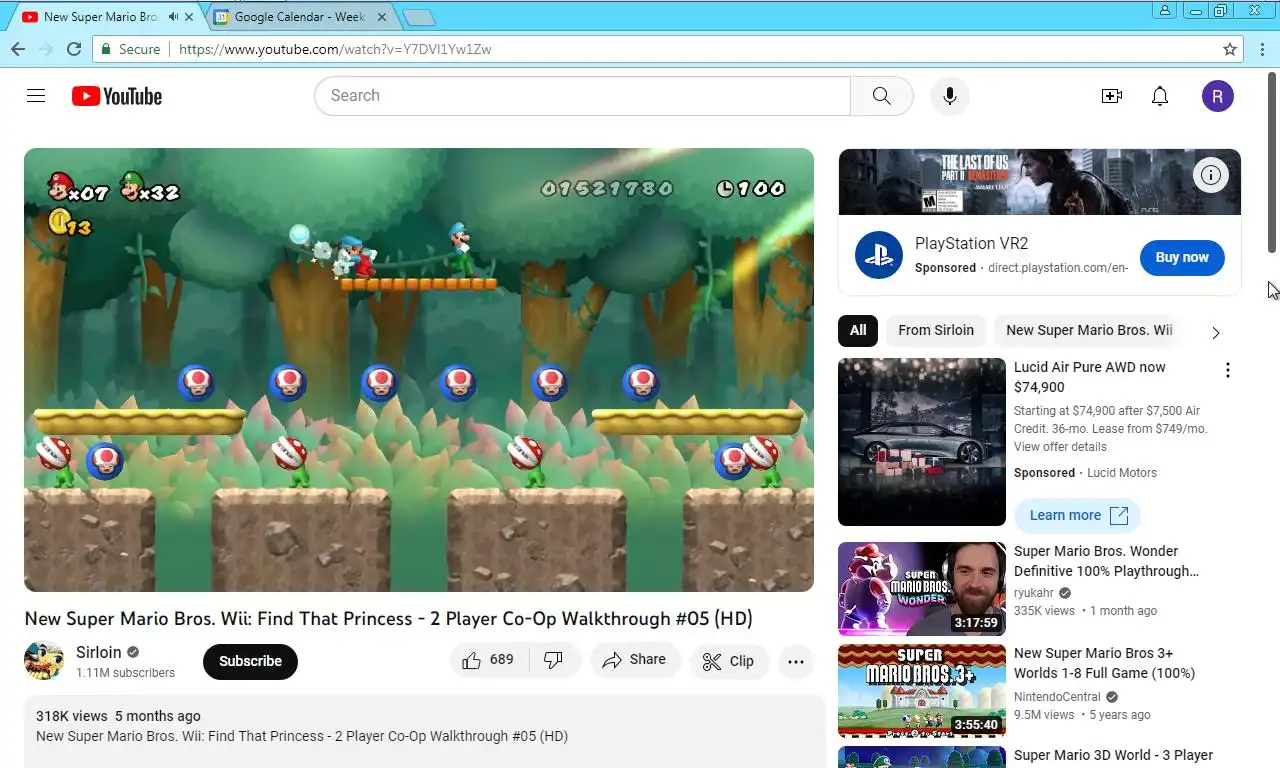The image size is (1280, 768).
Task: Go back with browser back arrow
Action: (x=18, y=49)
